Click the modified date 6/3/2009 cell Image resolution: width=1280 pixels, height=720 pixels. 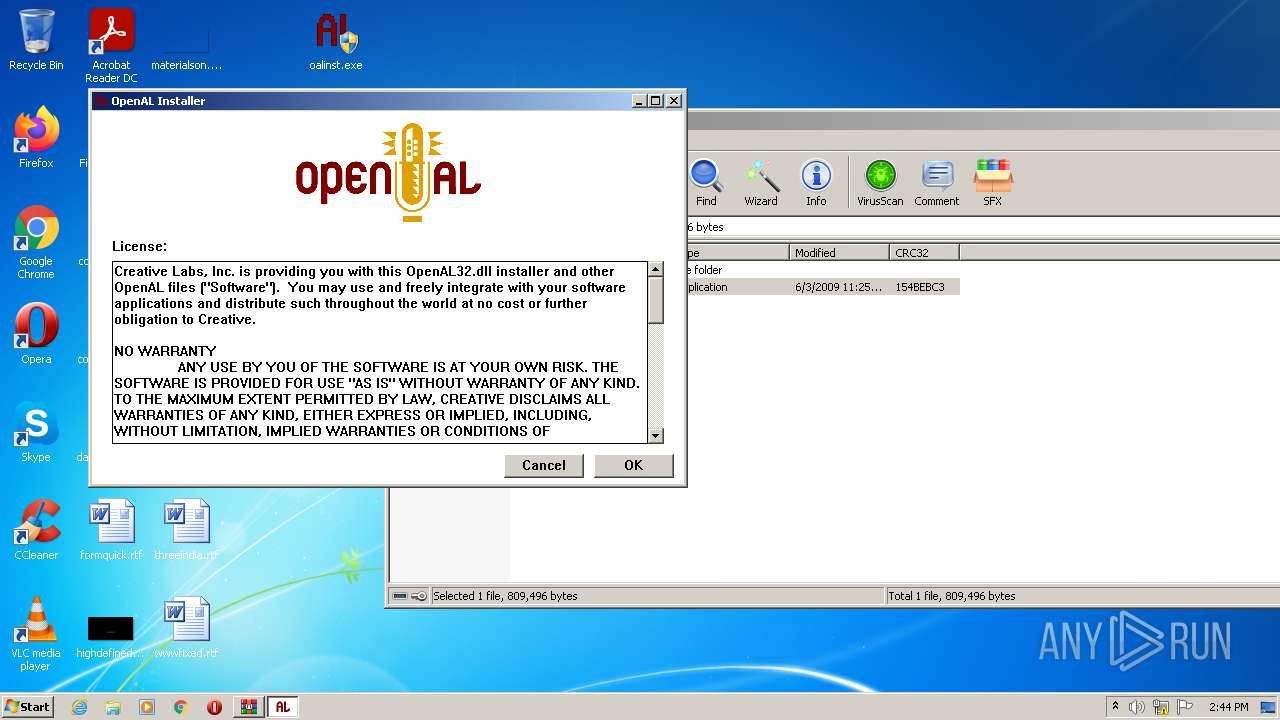point(839,287)
